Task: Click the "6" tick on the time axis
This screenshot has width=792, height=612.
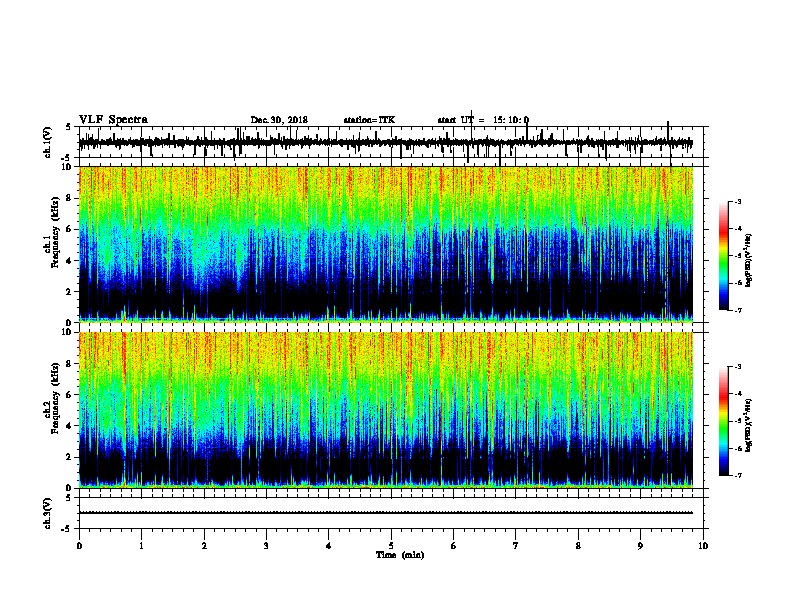Action: coord(454,546)
